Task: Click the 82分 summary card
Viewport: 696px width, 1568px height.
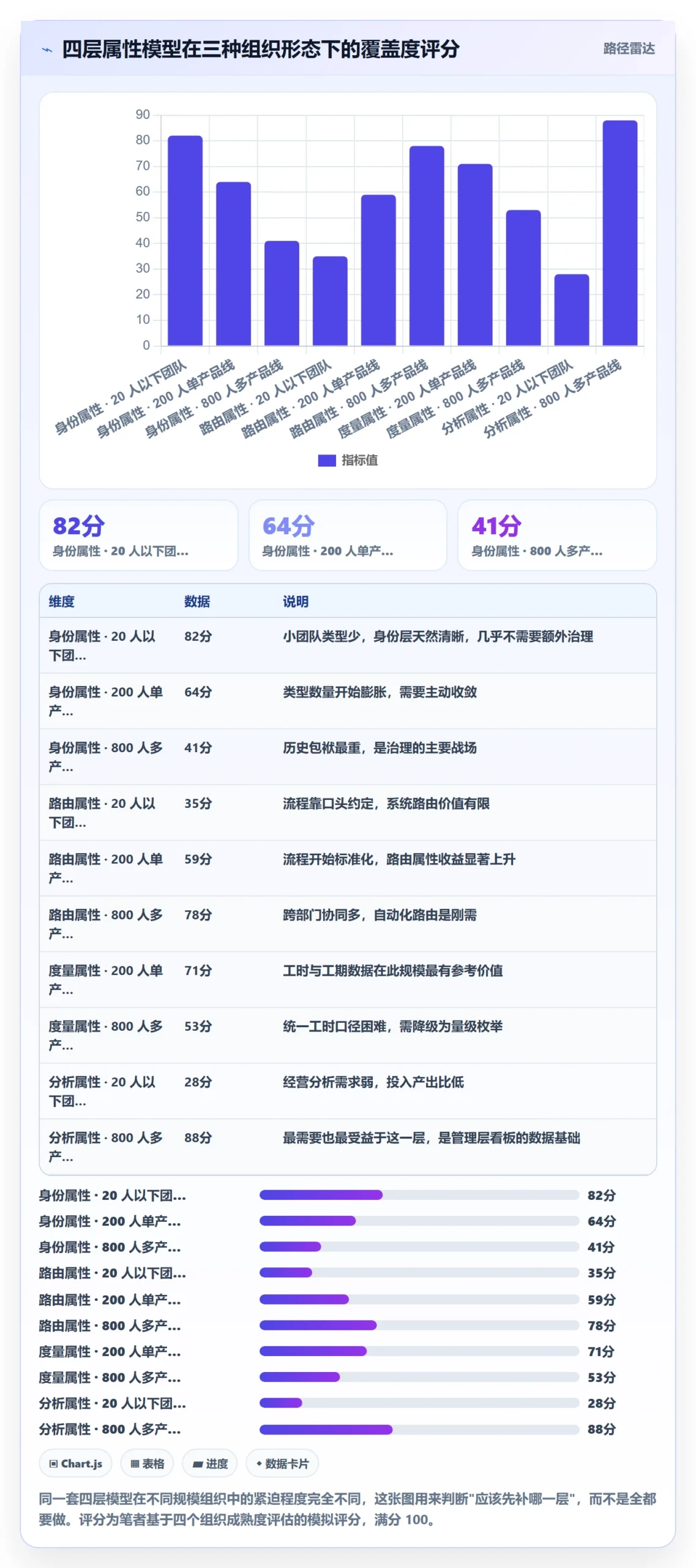Action: [138, 535]
